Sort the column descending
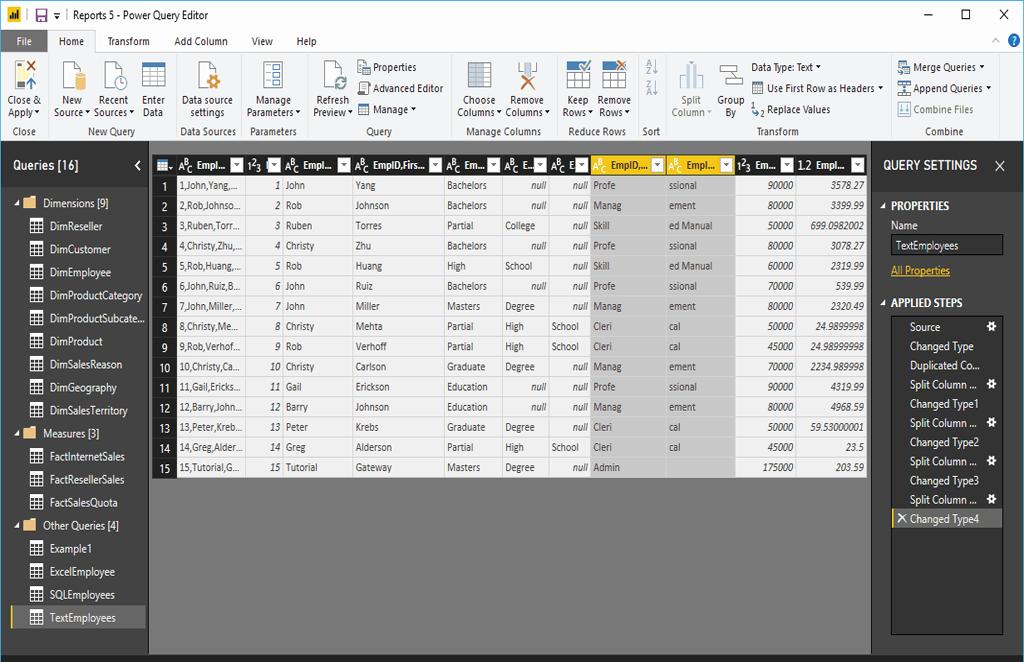Viewport: 1024px width, 662px height. [x=651, y=87]
